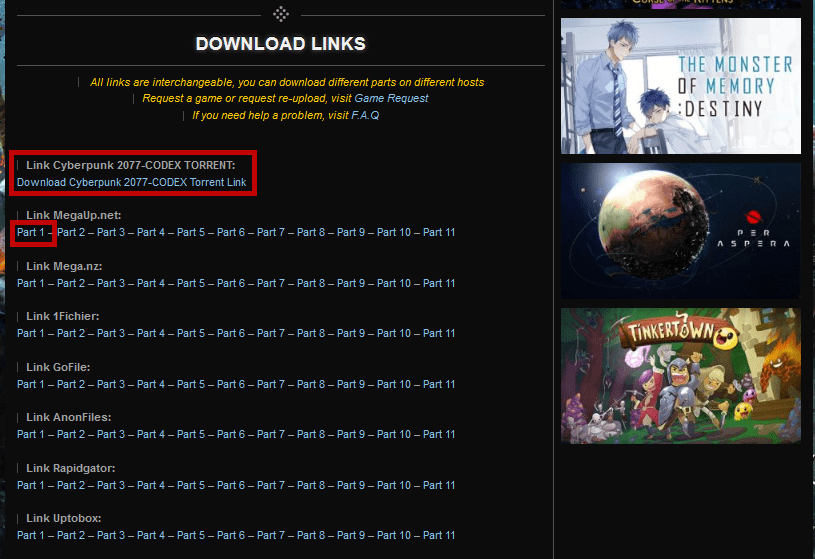Click the Link Rapidgator label
The image size is (815, 559).
(71, 468)
